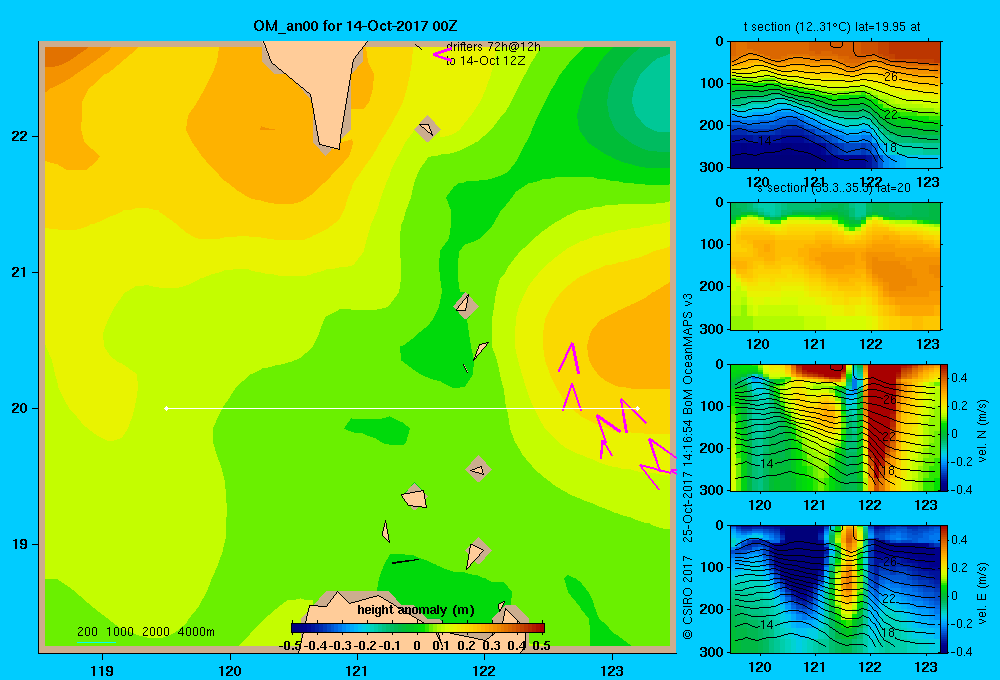Click the vel. N colorbar scale
The image size is (1000, 680).
tap(945, 427)
